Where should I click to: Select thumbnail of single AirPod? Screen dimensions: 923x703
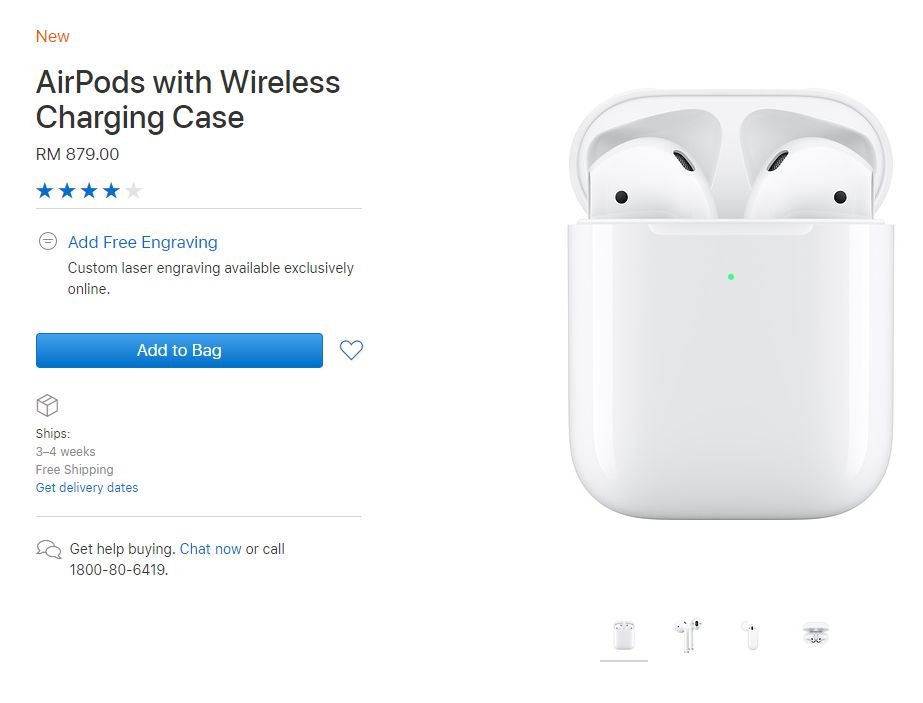click(751, 635)
